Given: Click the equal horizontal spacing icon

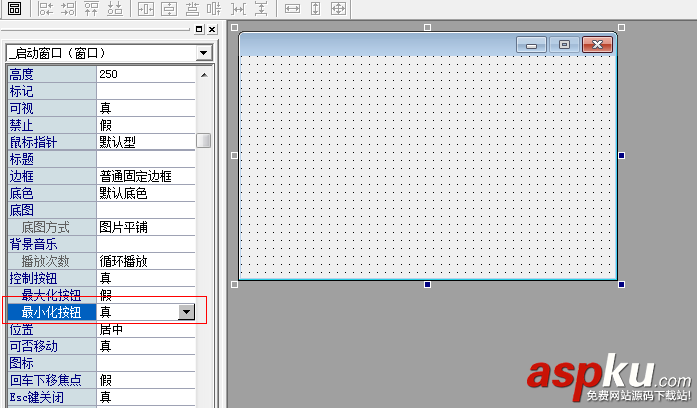Looking at the screenshot, I should click(238, 8).
